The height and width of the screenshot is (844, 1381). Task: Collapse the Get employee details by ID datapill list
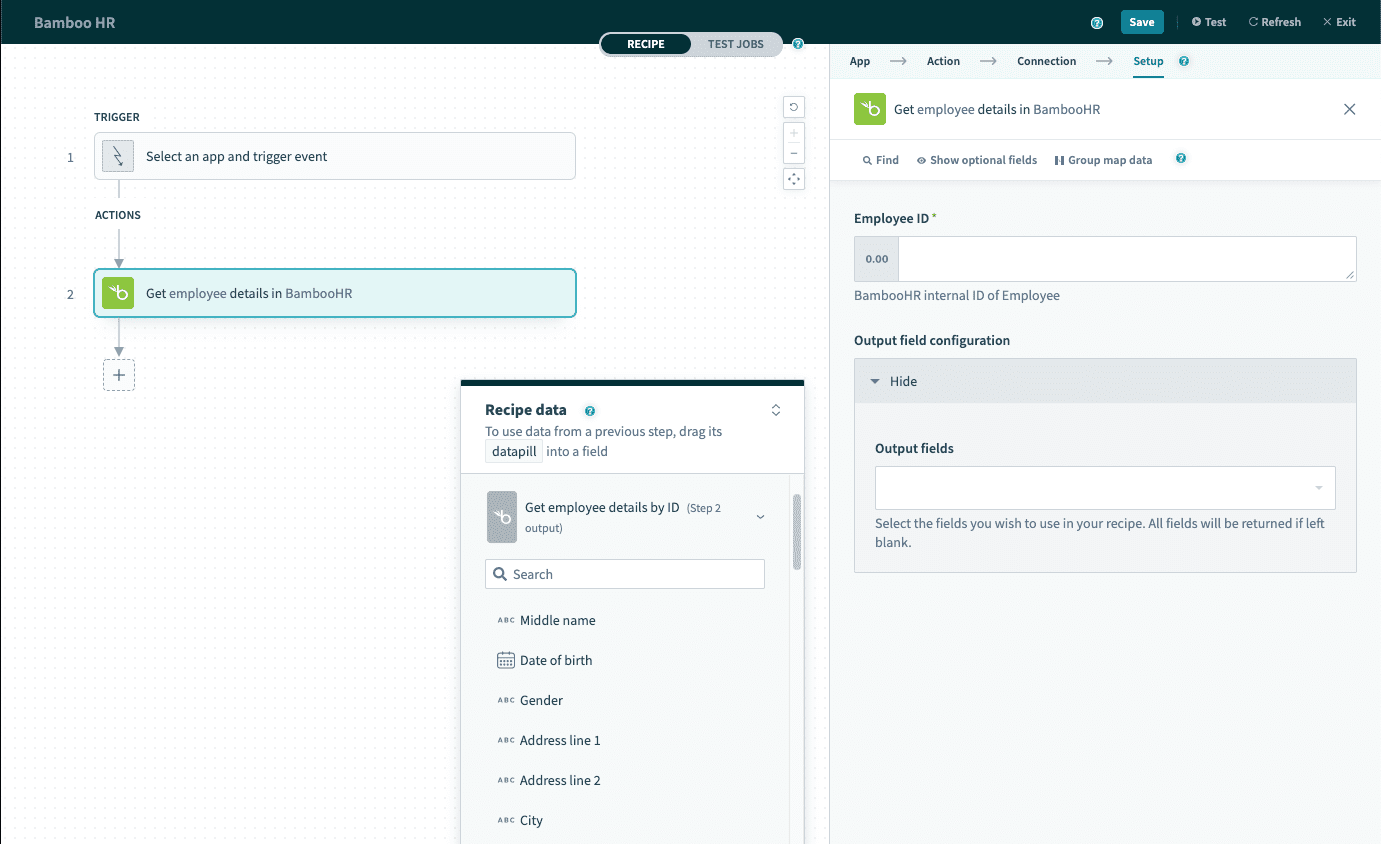click(759, 517)
